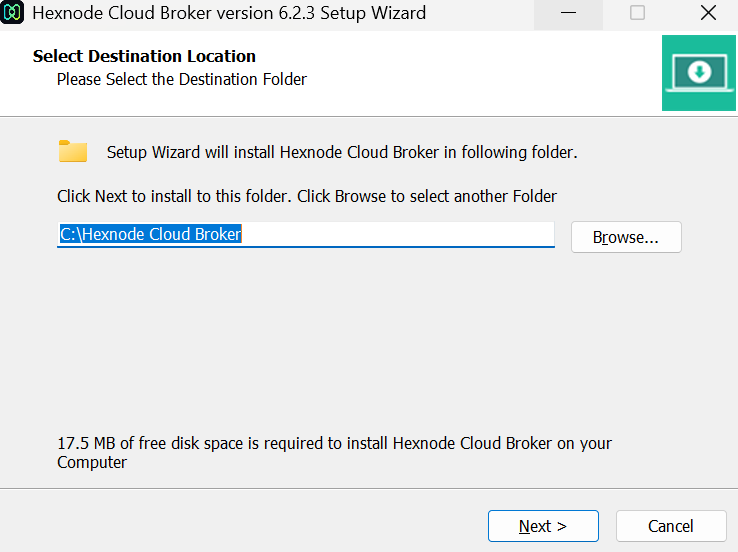Minimize the Setup Wizard window
The height and width of the screenshot is (552, 738).
[x=568, y=13]
